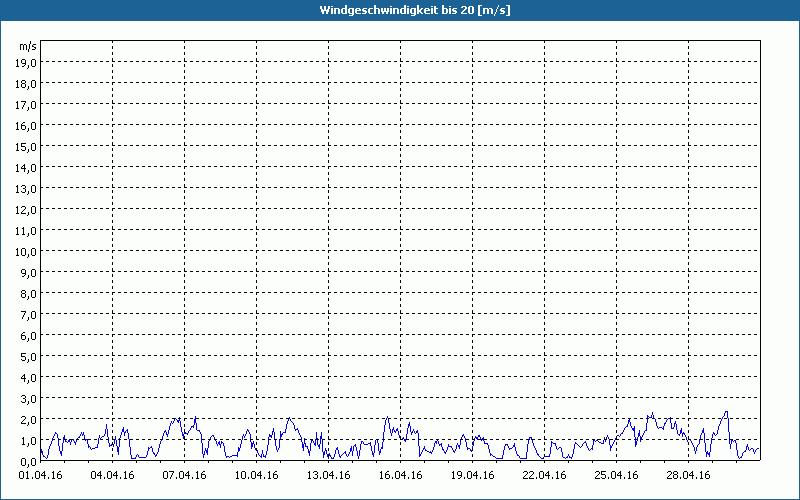The width and height of the screenshot is (800, 500).
Task: Click the 14,0 y-axis label
Action: pyautogui.click(x=26, y=168)
